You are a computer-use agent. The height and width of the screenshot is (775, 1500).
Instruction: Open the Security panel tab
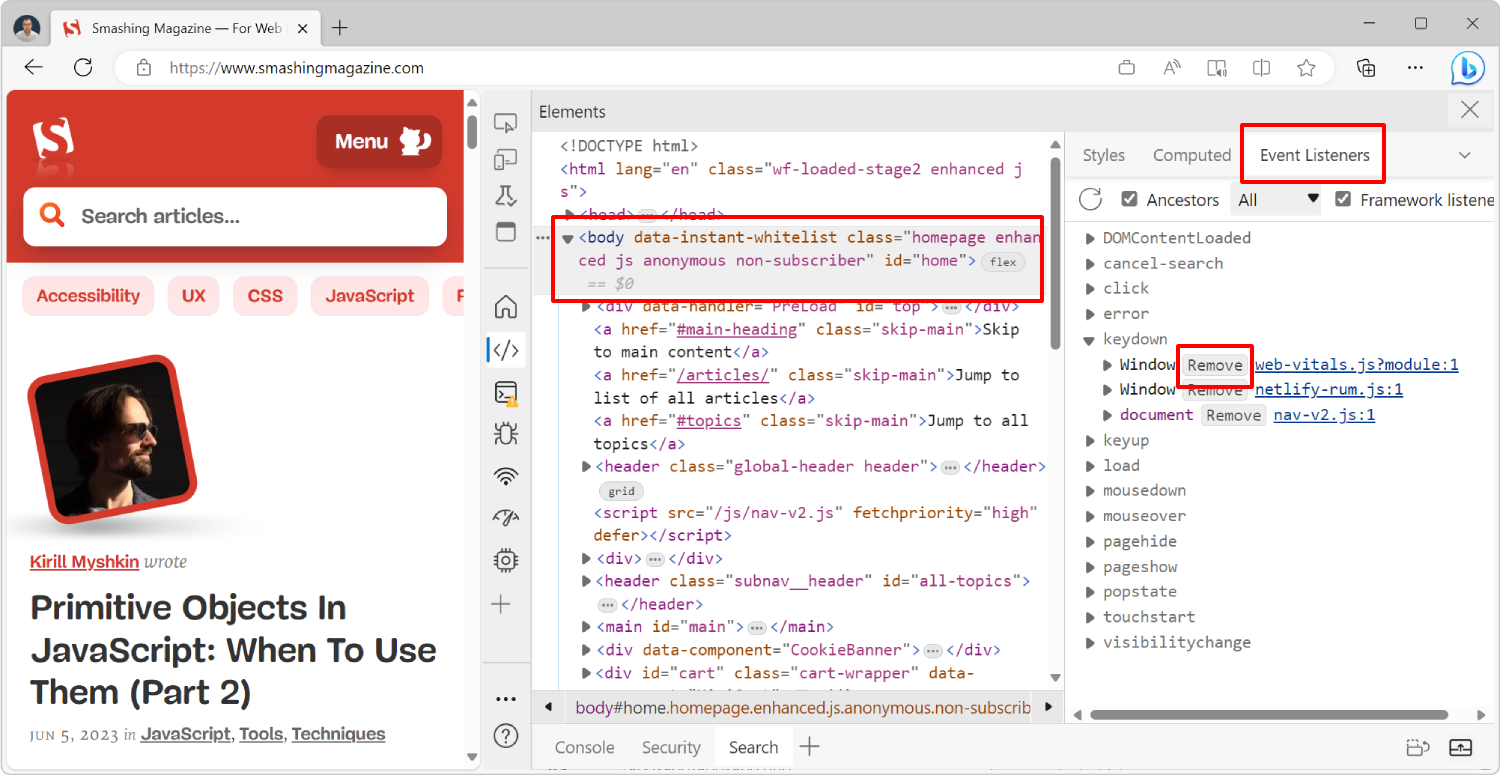coord(670,746)
